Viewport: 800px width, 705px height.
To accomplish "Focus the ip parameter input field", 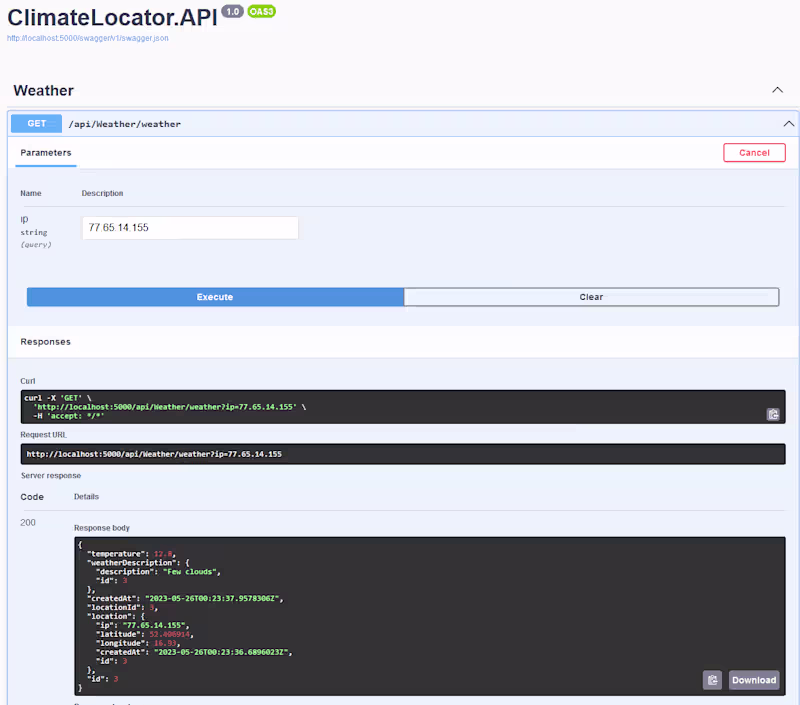I will coord(189,228).
